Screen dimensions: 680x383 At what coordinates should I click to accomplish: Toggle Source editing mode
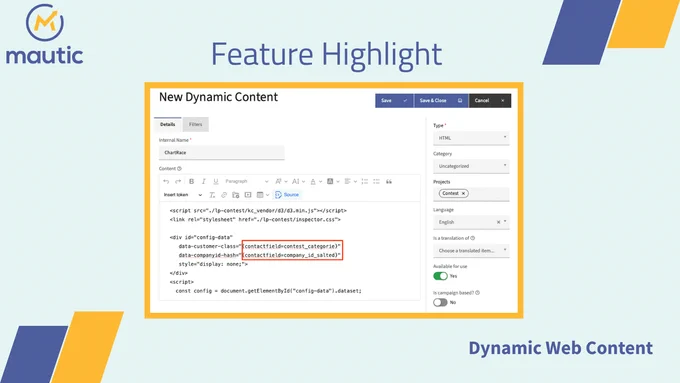point(287,195)
